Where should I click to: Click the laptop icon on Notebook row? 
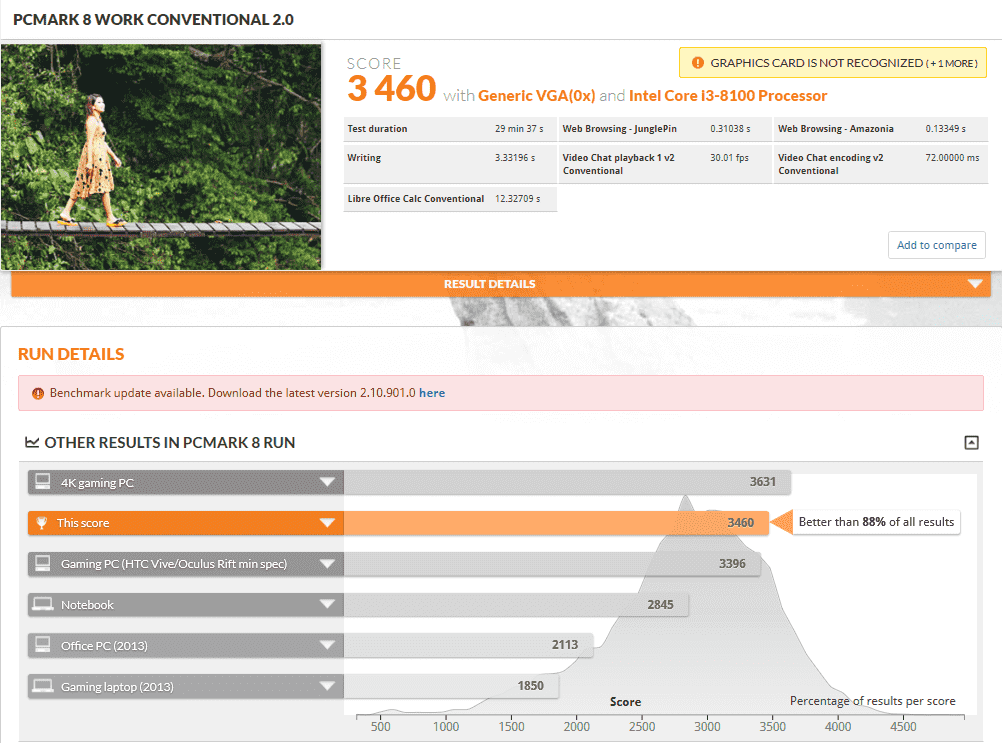[42, 605]
